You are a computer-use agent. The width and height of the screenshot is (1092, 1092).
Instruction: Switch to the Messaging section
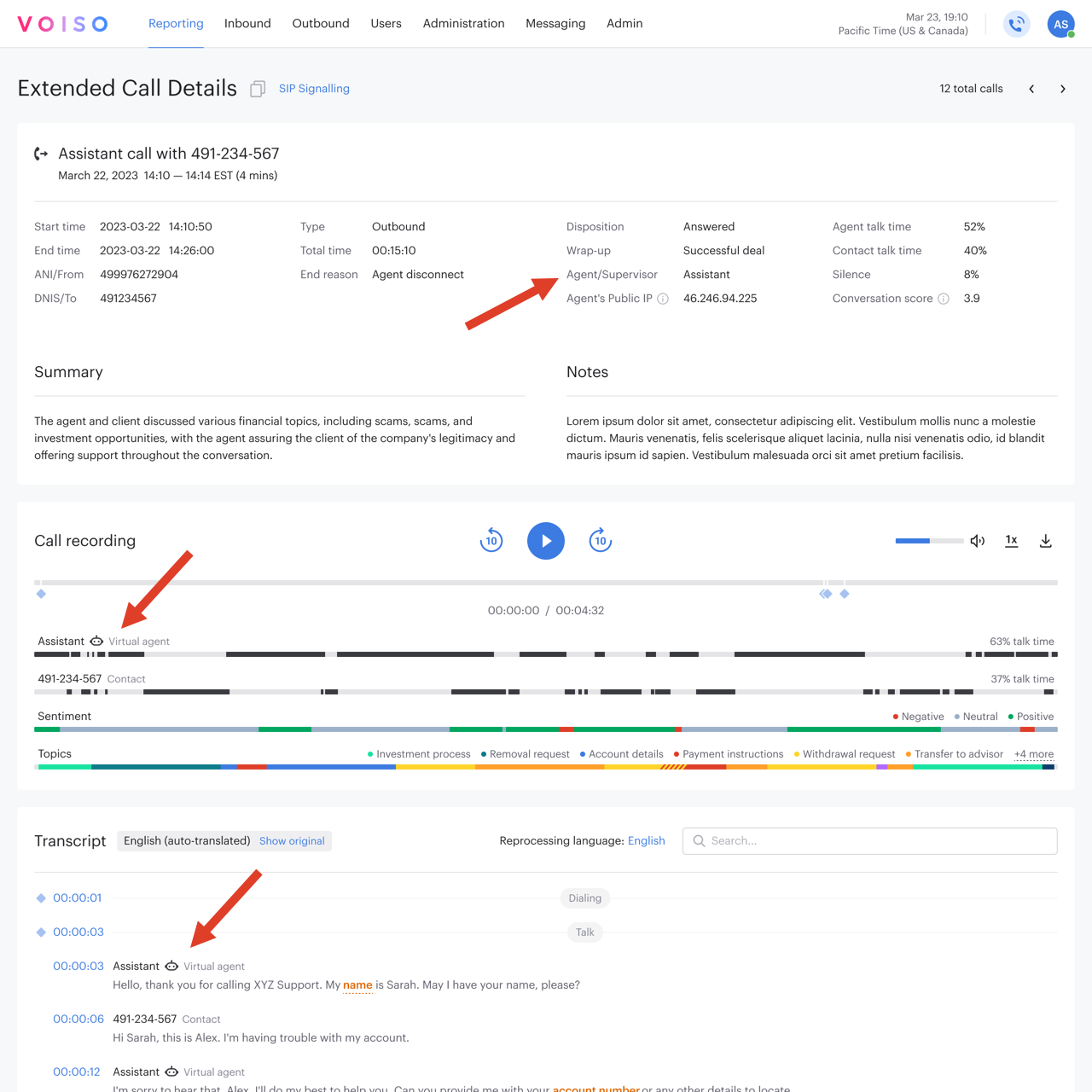pos(555,23)
